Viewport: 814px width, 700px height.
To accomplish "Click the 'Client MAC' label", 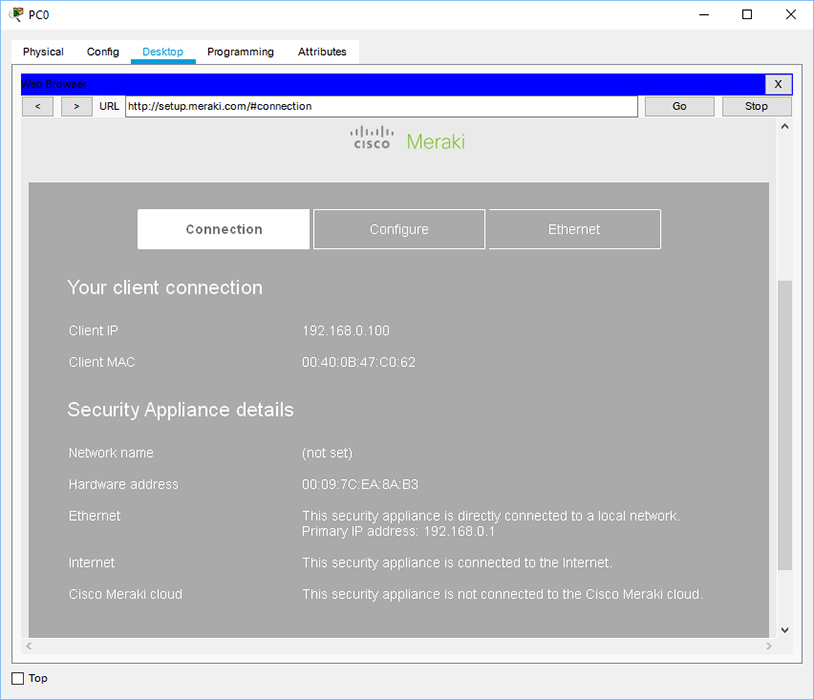I will tap(102, 362).
